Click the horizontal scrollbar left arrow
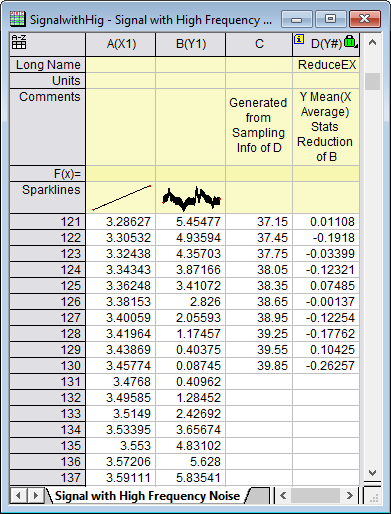Image resolution: width=391 pixels, height=514 pixels. point(283,496)
